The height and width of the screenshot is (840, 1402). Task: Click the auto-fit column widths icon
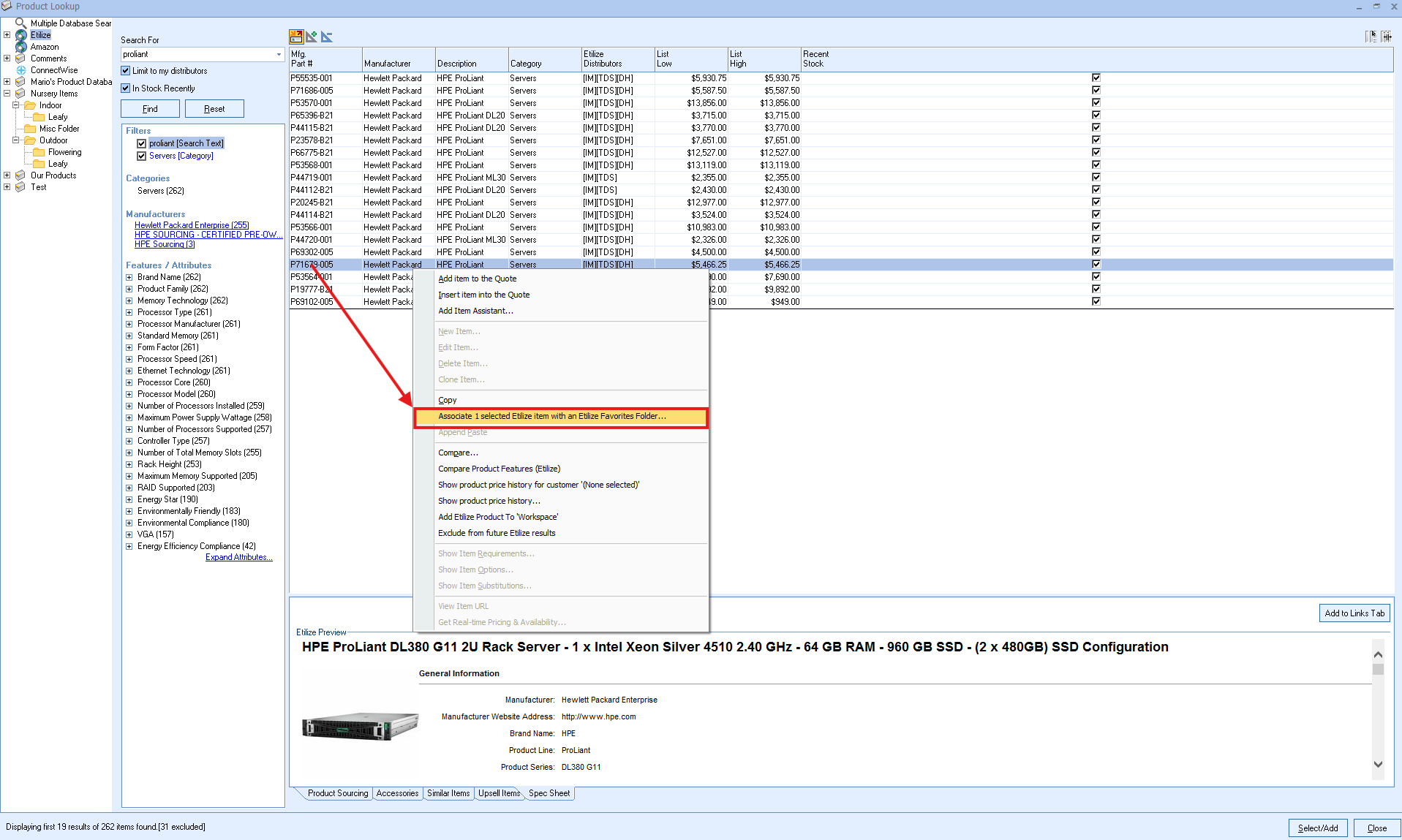pyautogui.click(x=1386, y=37)
